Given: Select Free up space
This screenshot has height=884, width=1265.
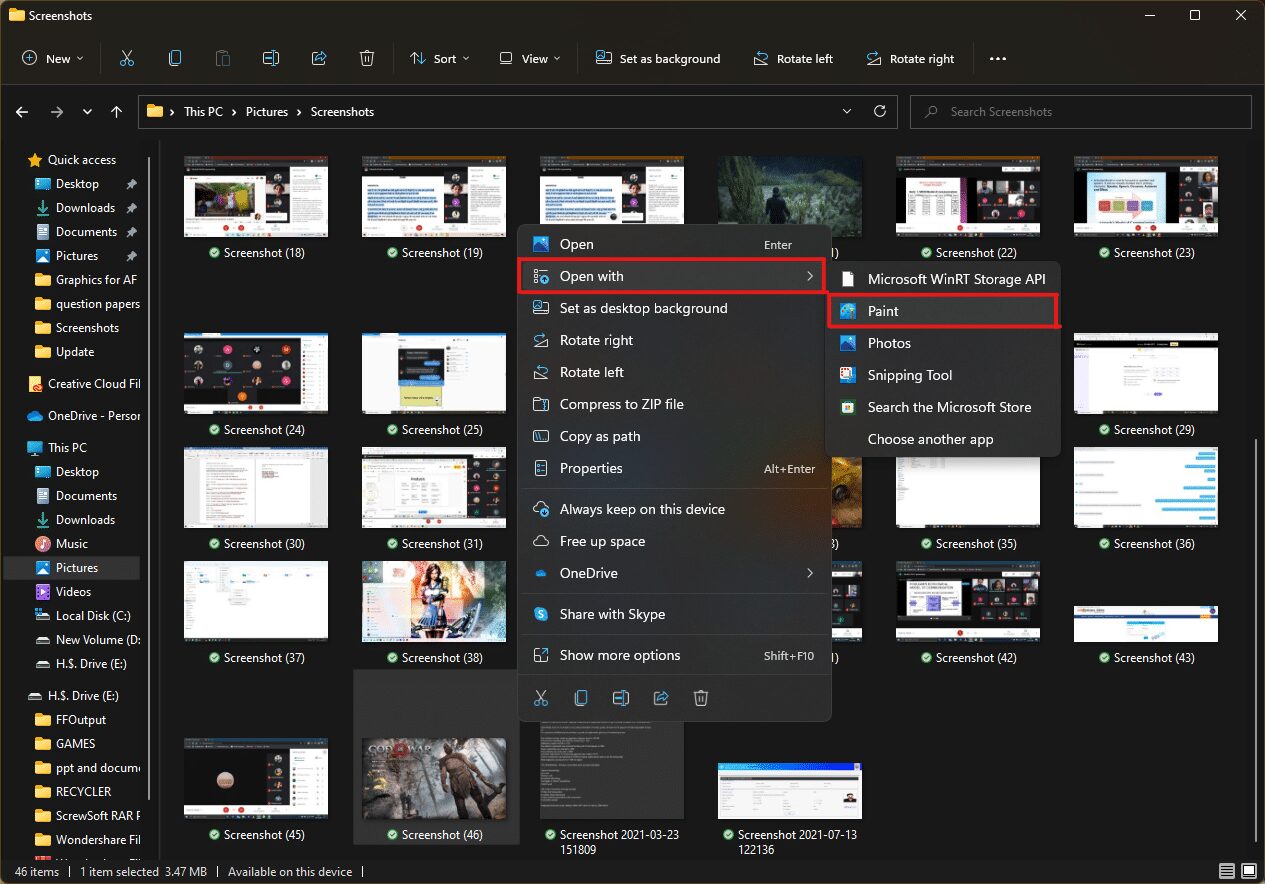Looking at the screenshot, I should click(674, 541).
